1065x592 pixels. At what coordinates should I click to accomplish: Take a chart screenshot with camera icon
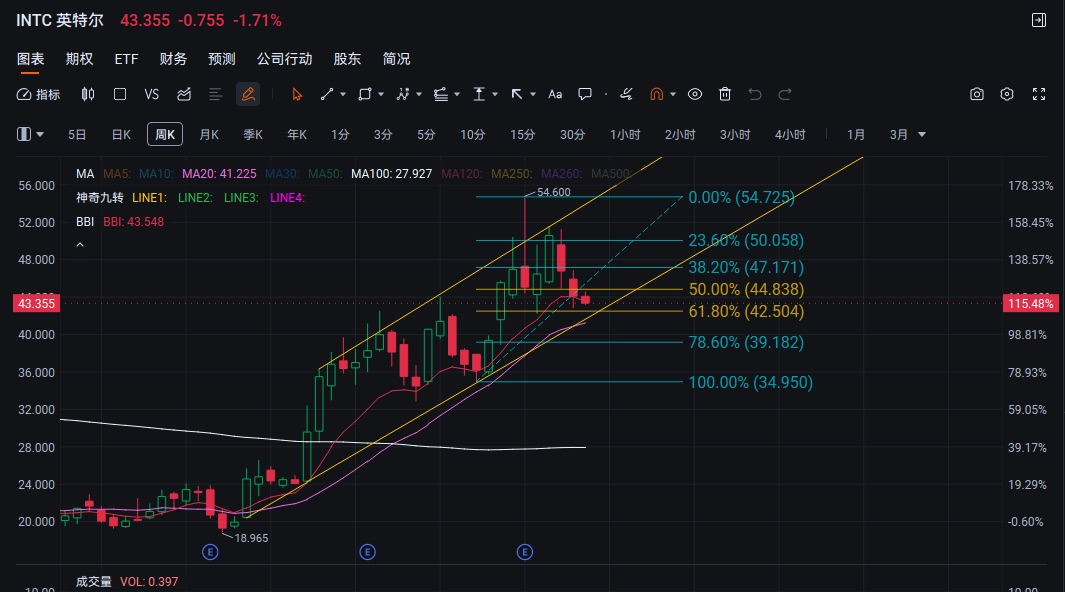pyautogui.click(x=977, y=94)
